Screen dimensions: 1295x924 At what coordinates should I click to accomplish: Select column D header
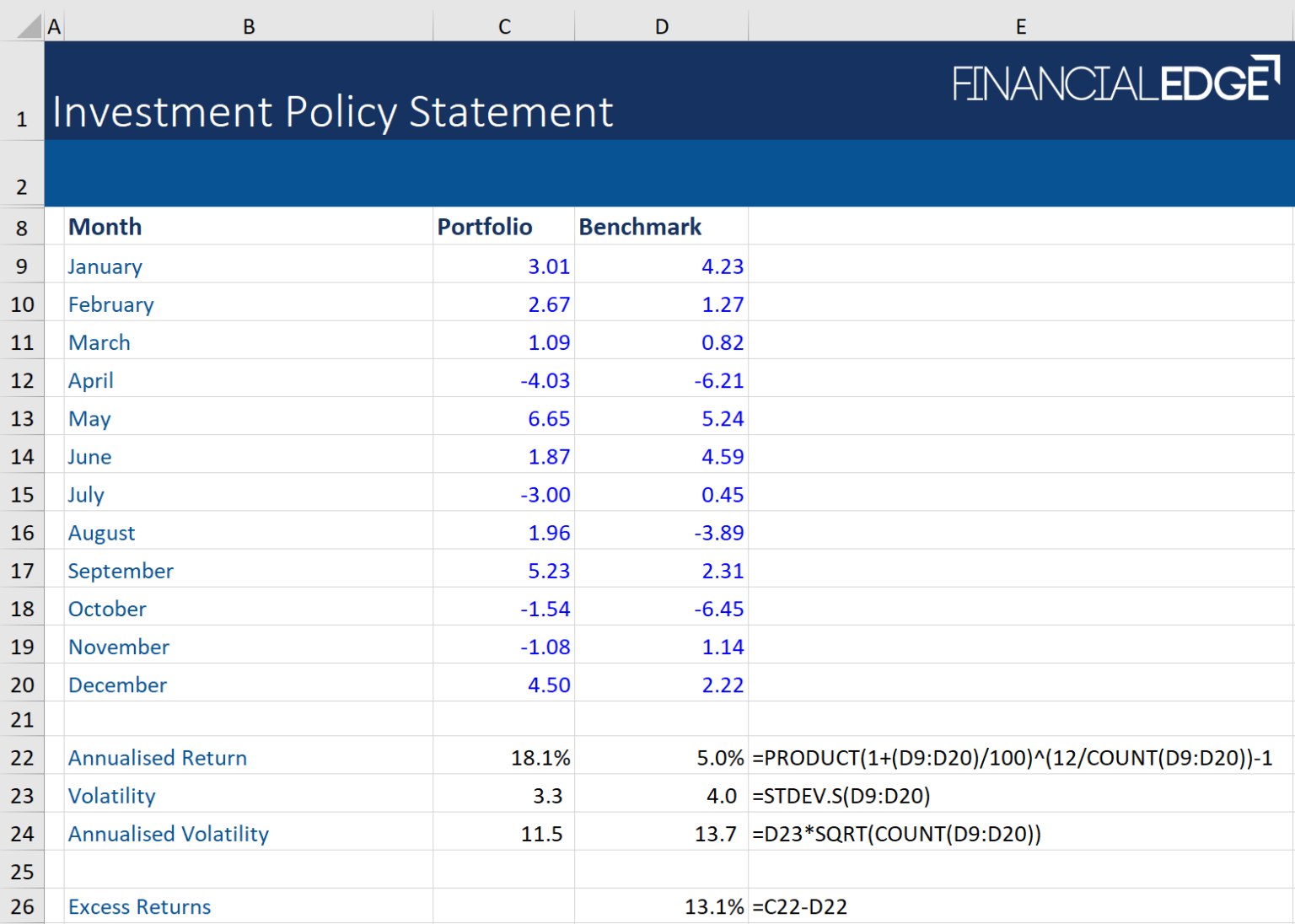tap(661, 26)
